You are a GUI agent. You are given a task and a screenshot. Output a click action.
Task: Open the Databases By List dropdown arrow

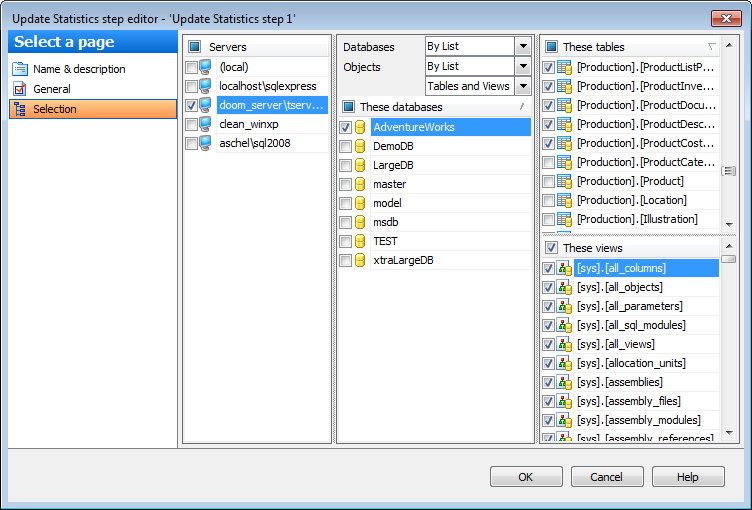click(x=523, y=47)
